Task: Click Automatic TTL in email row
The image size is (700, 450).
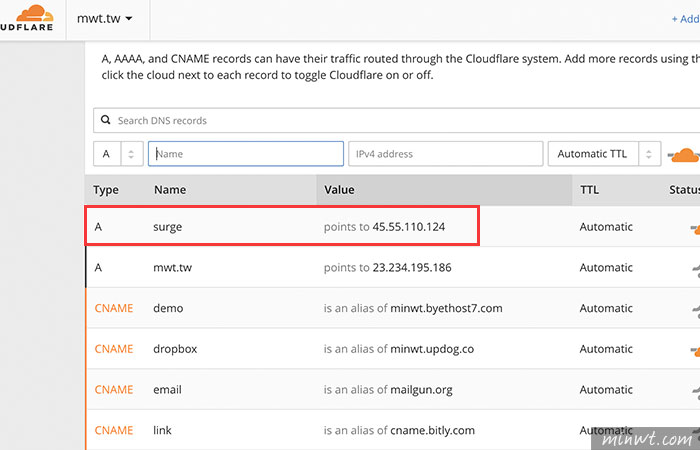Action: point(606,389)
